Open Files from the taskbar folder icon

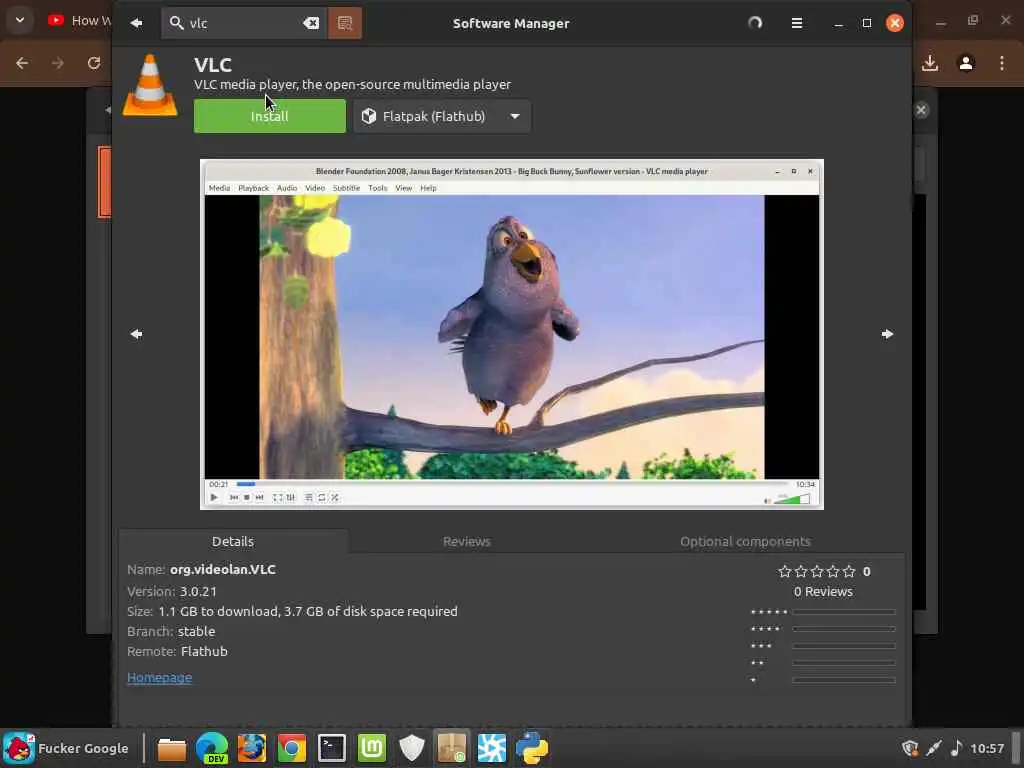coord(172,748)
